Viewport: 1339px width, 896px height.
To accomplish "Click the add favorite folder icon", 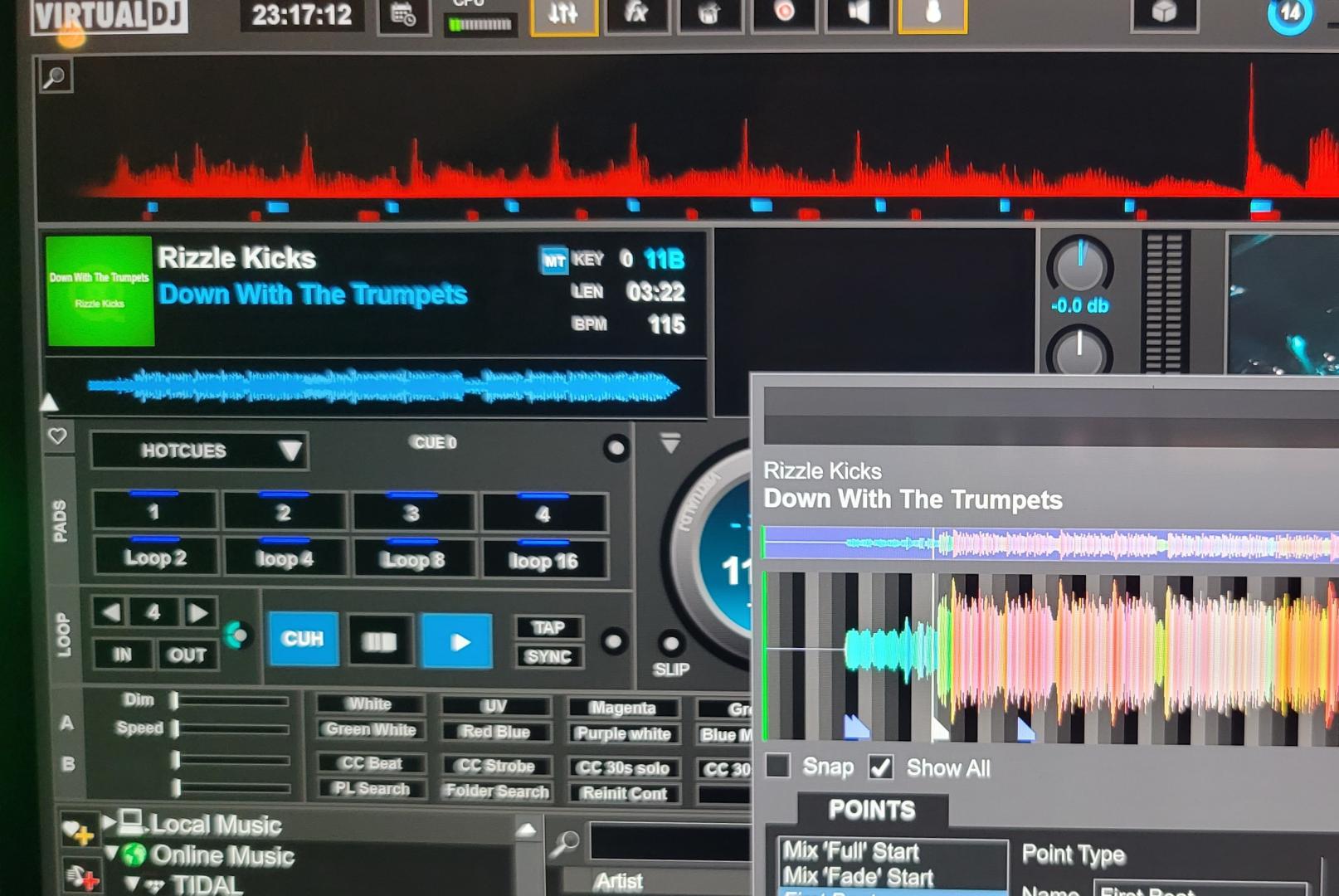I will pos(79,830).
